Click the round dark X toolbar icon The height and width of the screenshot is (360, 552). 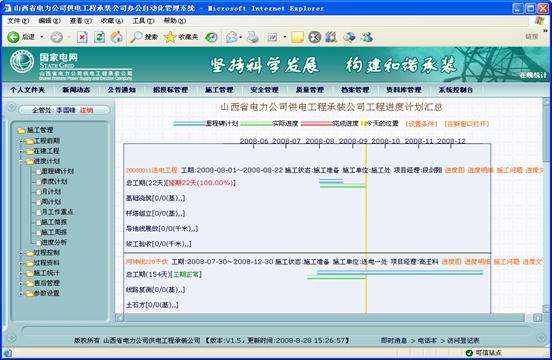(315, 37)
